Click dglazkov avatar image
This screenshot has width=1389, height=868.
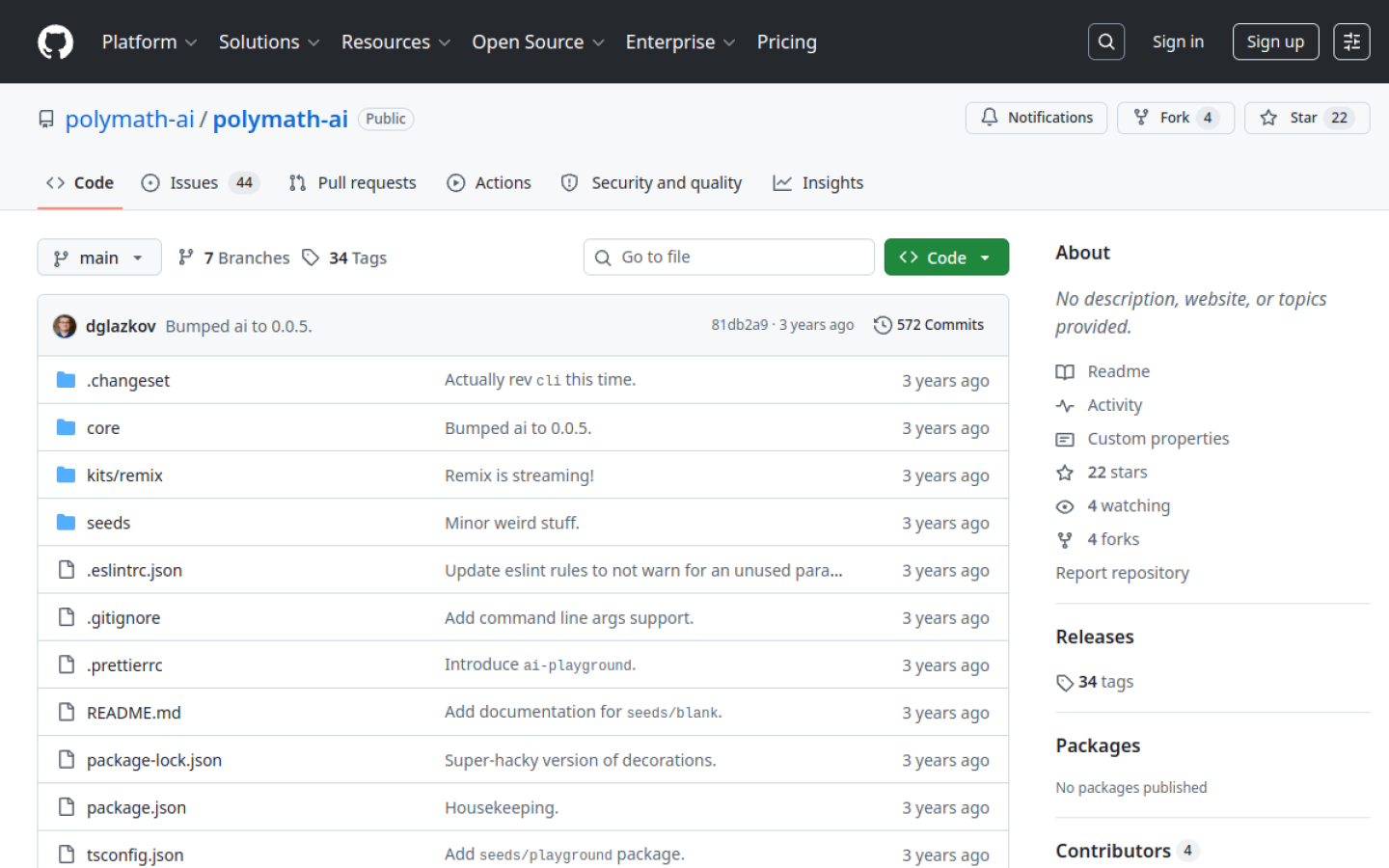(65, 326)
